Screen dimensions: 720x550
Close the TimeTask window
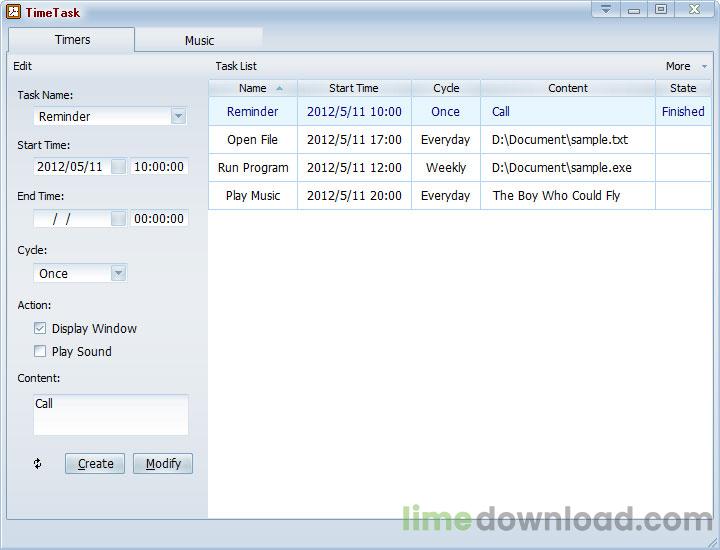[694, 9]
